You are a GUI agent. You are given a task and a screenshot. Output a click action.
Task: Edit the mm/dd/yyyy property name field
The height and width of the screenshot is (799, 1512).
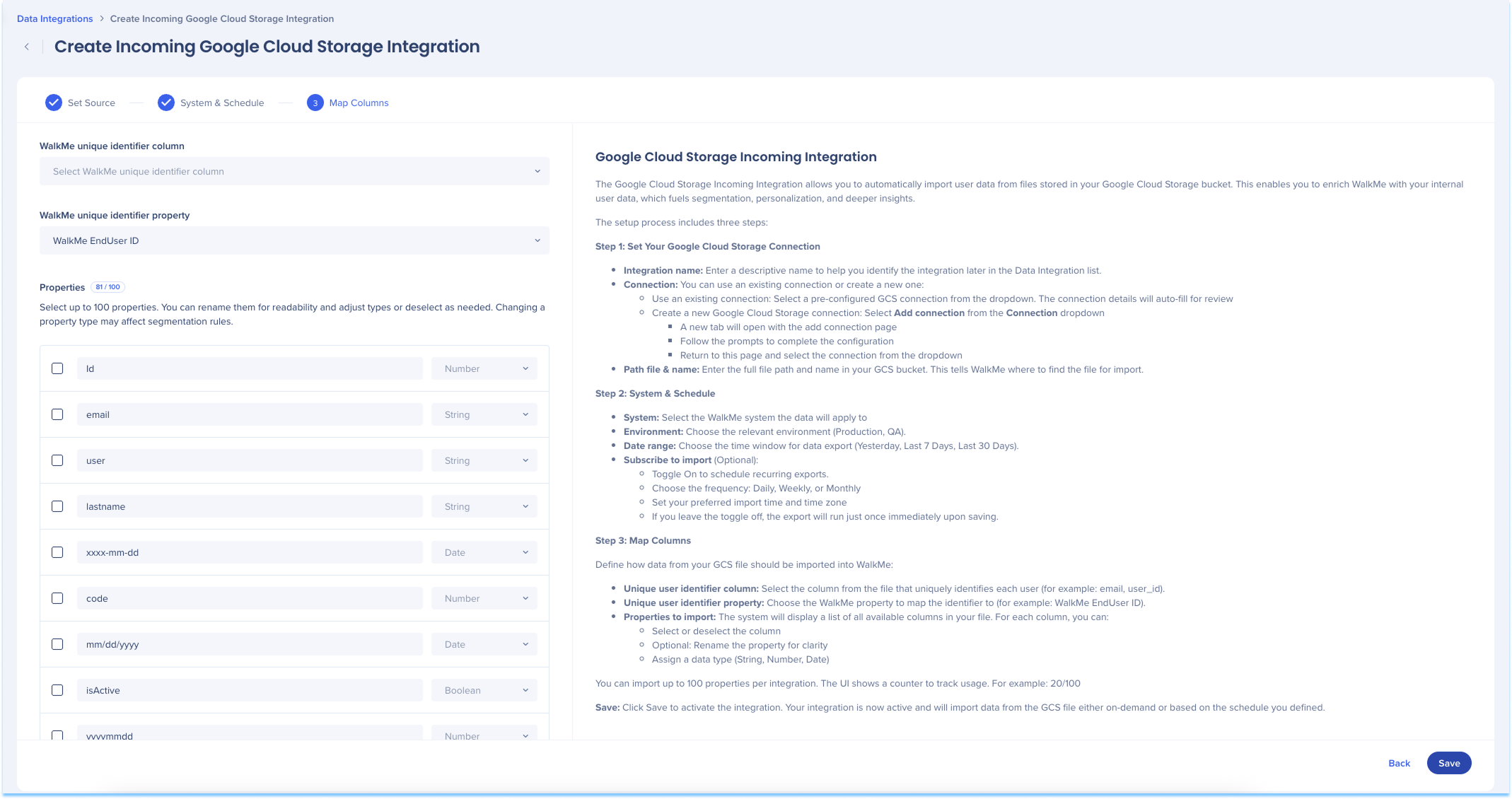click(250, 644)
